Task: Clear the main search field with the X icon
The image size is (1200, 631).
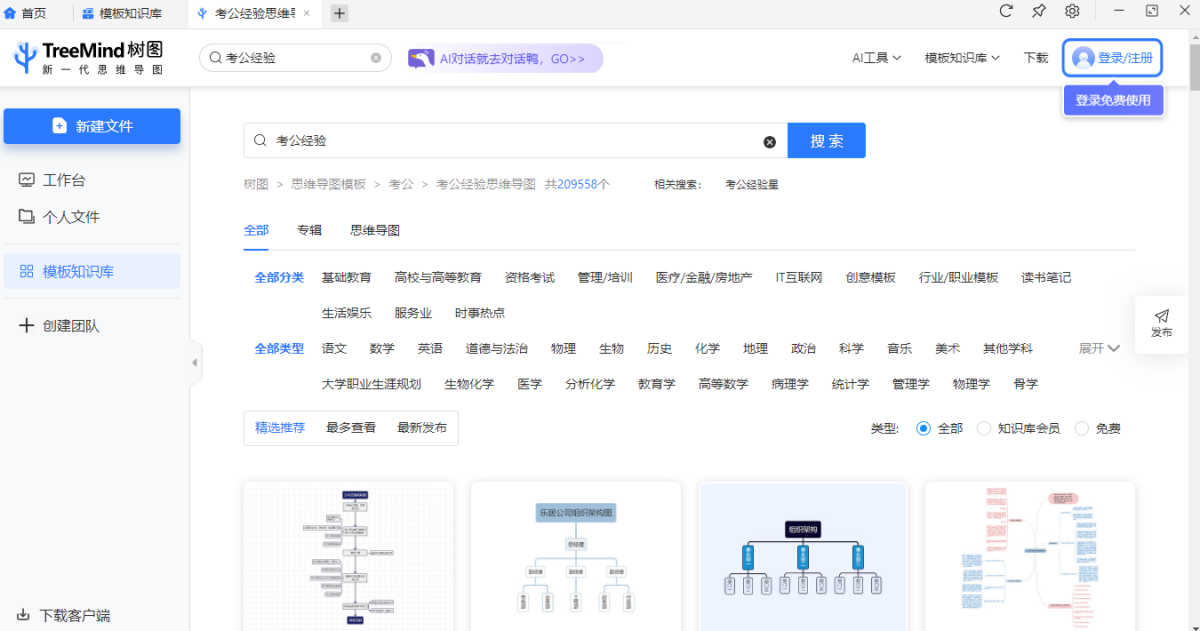Action: click(x=770, y=142)
